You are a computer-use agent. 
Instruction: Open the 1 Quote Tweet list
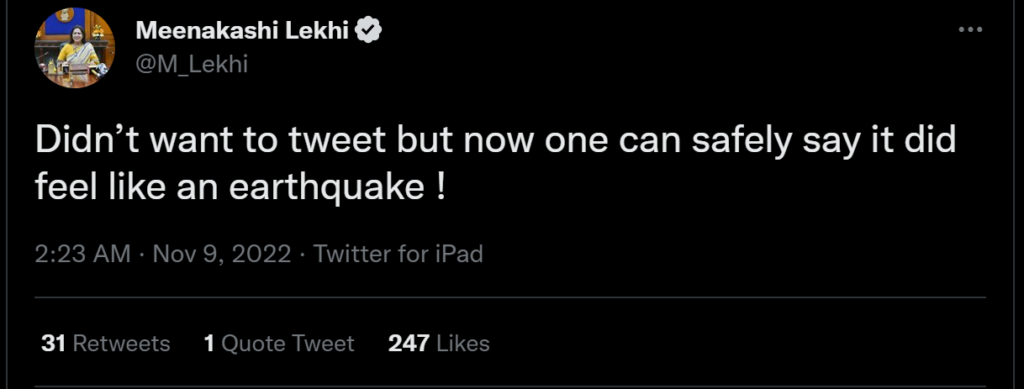coord(279,343)
